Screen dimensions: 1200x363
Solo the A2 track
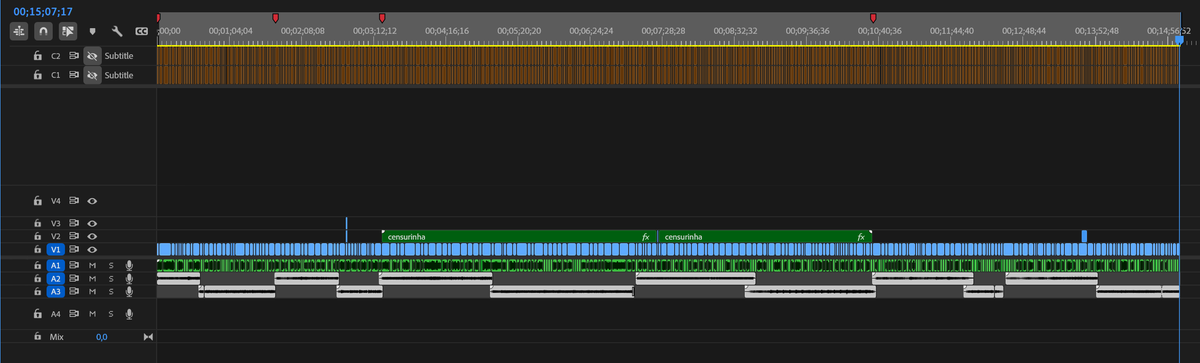pos(111,278)
